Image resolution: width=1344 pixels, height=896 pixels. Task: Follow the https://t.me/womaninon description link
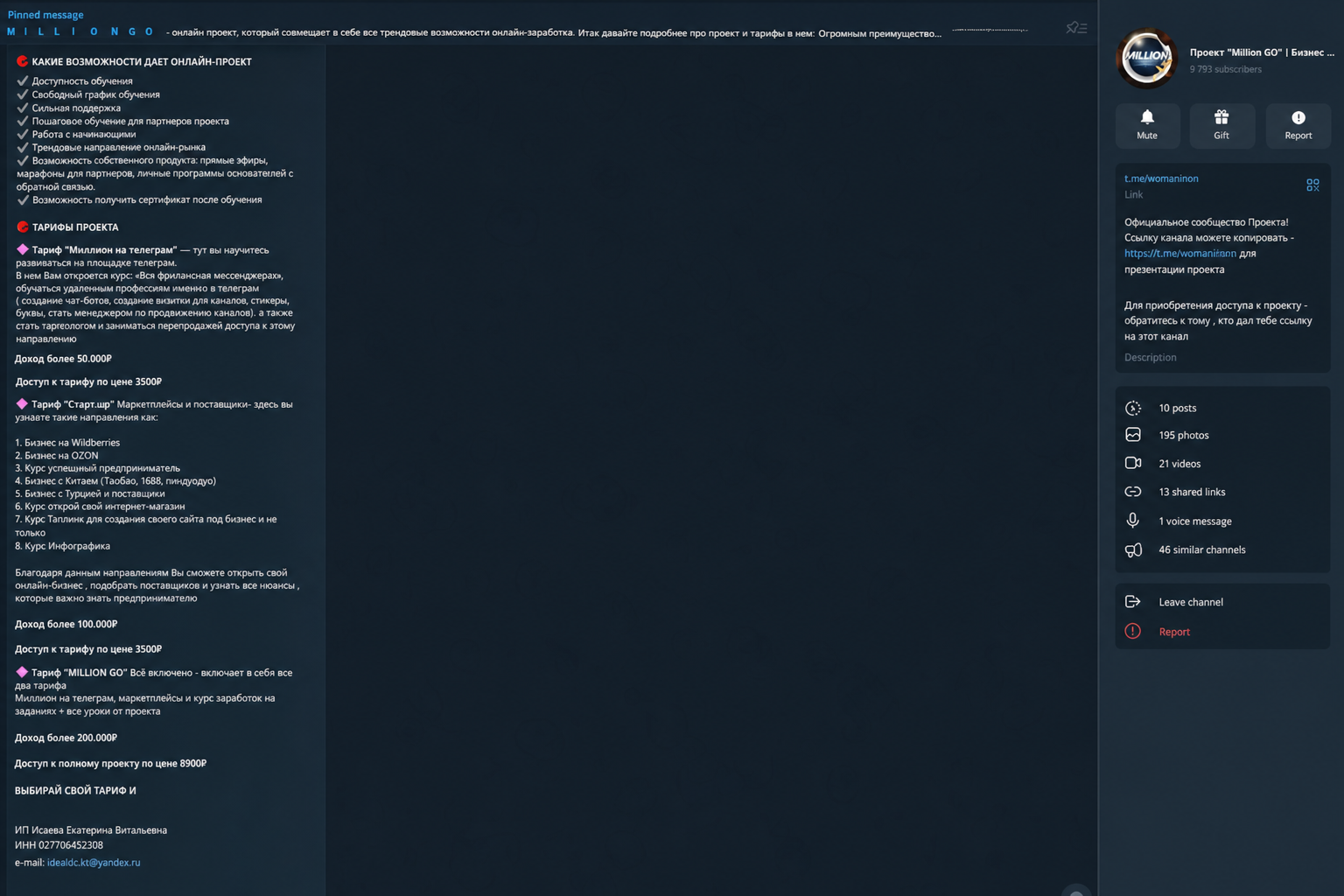point(1180,254)
